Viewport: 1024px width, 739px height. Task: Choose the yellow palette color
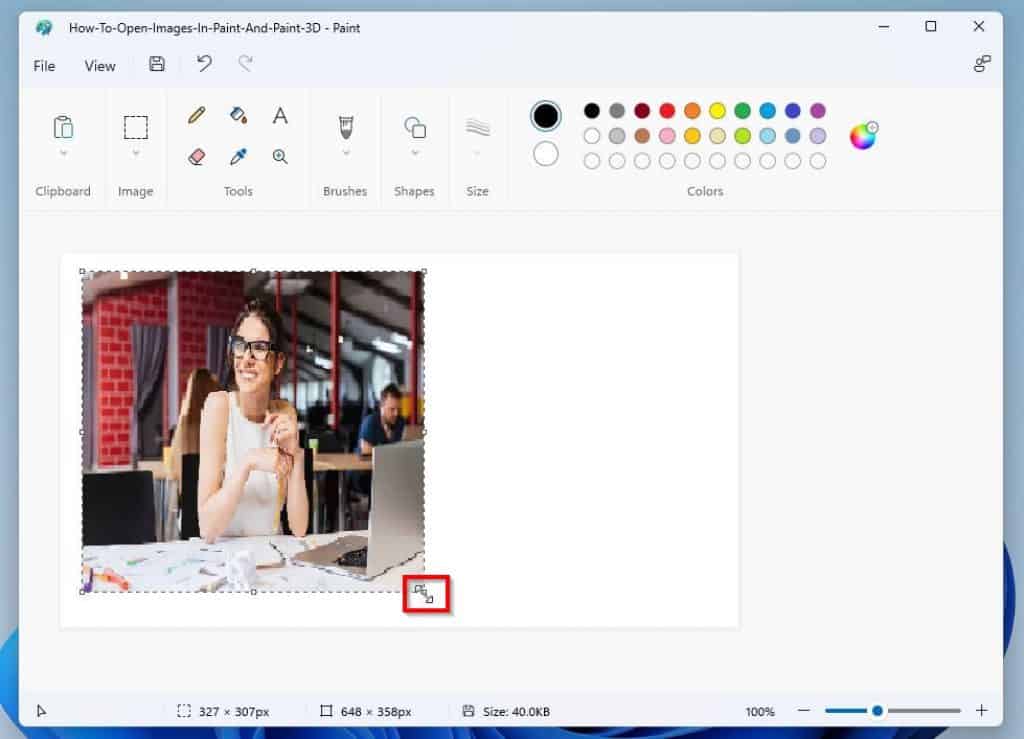coord(717,110)
